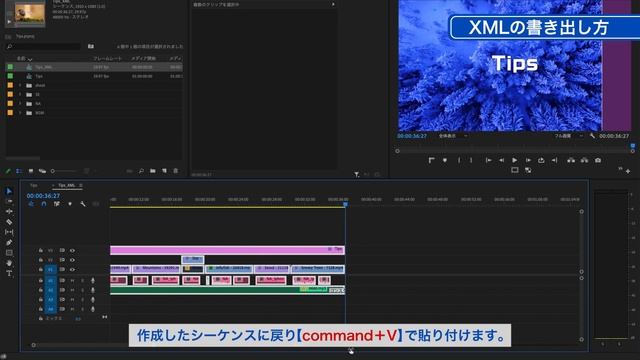The height and width of the screenshot is (360, 640).
Task: Go to Out point in Program Monitor
Action: (x=554, y=160)
